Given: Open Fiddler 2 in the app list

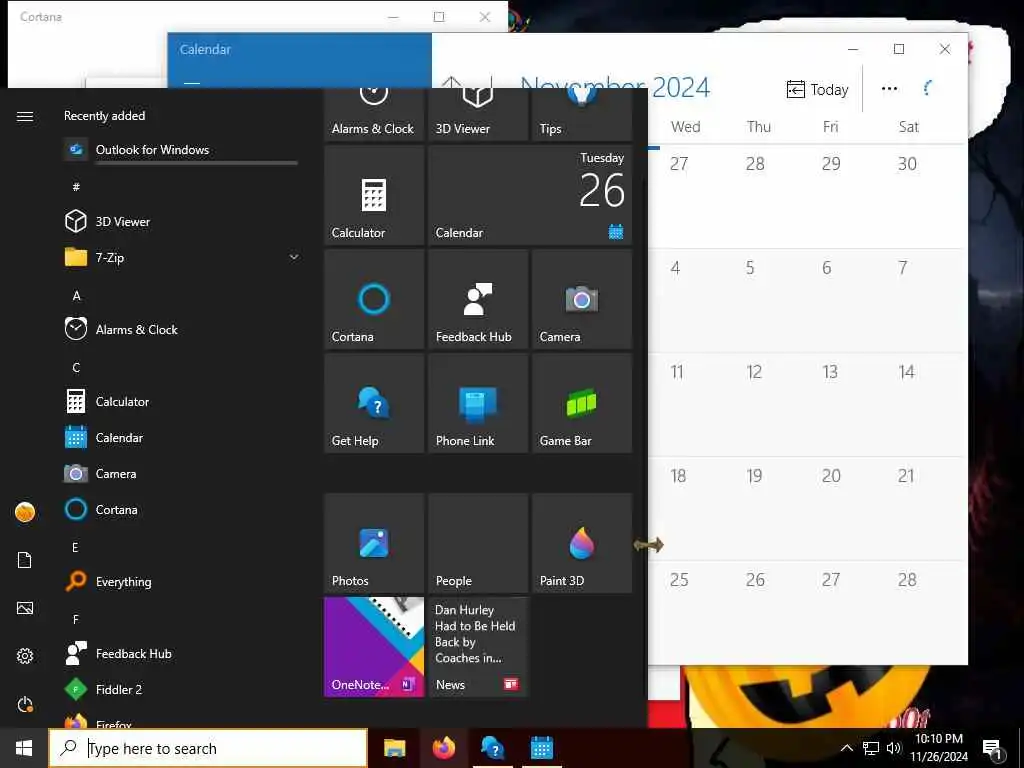Looking at the screenshot, I should [x=182, y=689].
